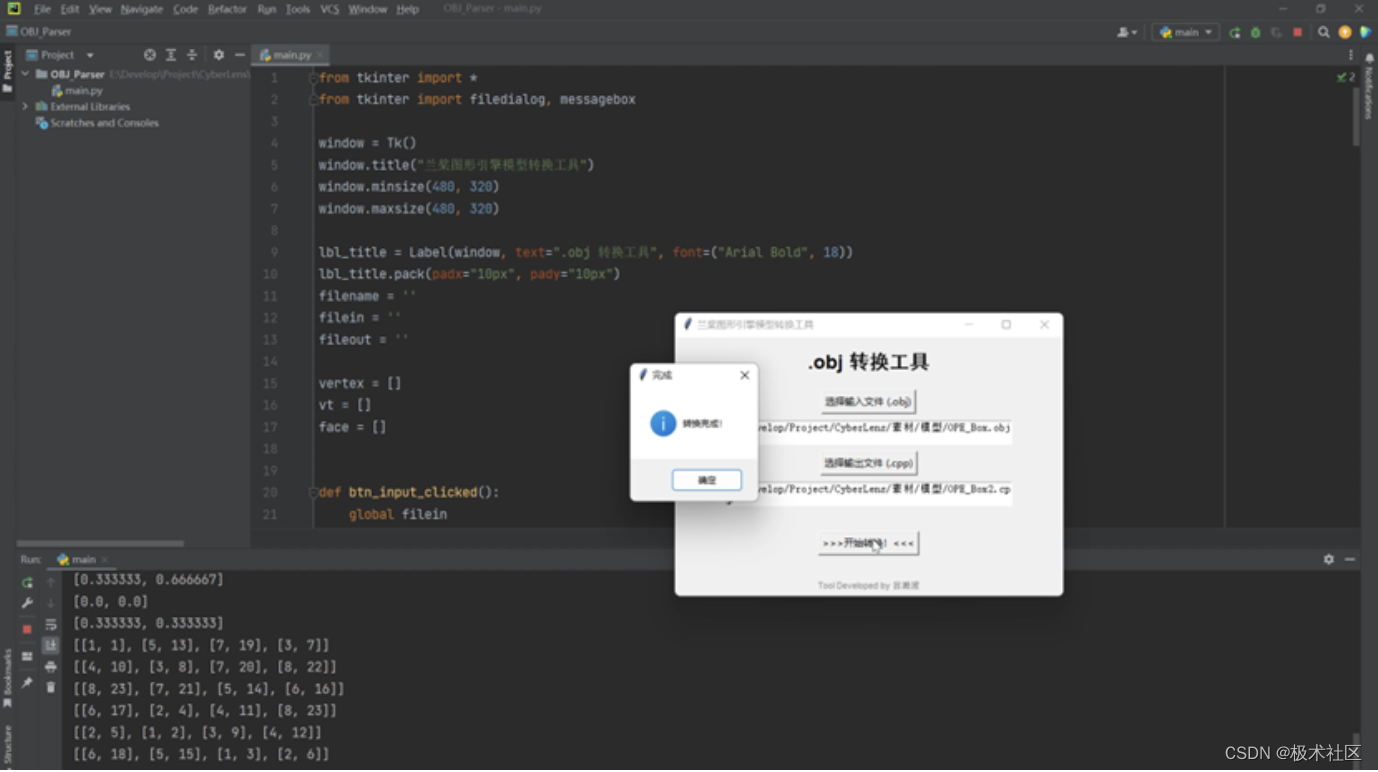Image resolution: width=1378 pixels, height=772 pixels.
Task: Open the Edit menu
Action: pyautogui.click(x=69, y=9)
